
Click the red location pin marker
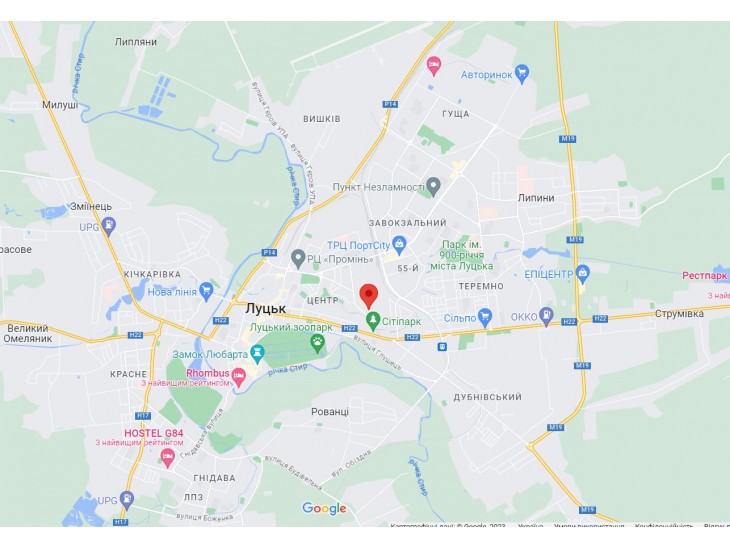369,296
